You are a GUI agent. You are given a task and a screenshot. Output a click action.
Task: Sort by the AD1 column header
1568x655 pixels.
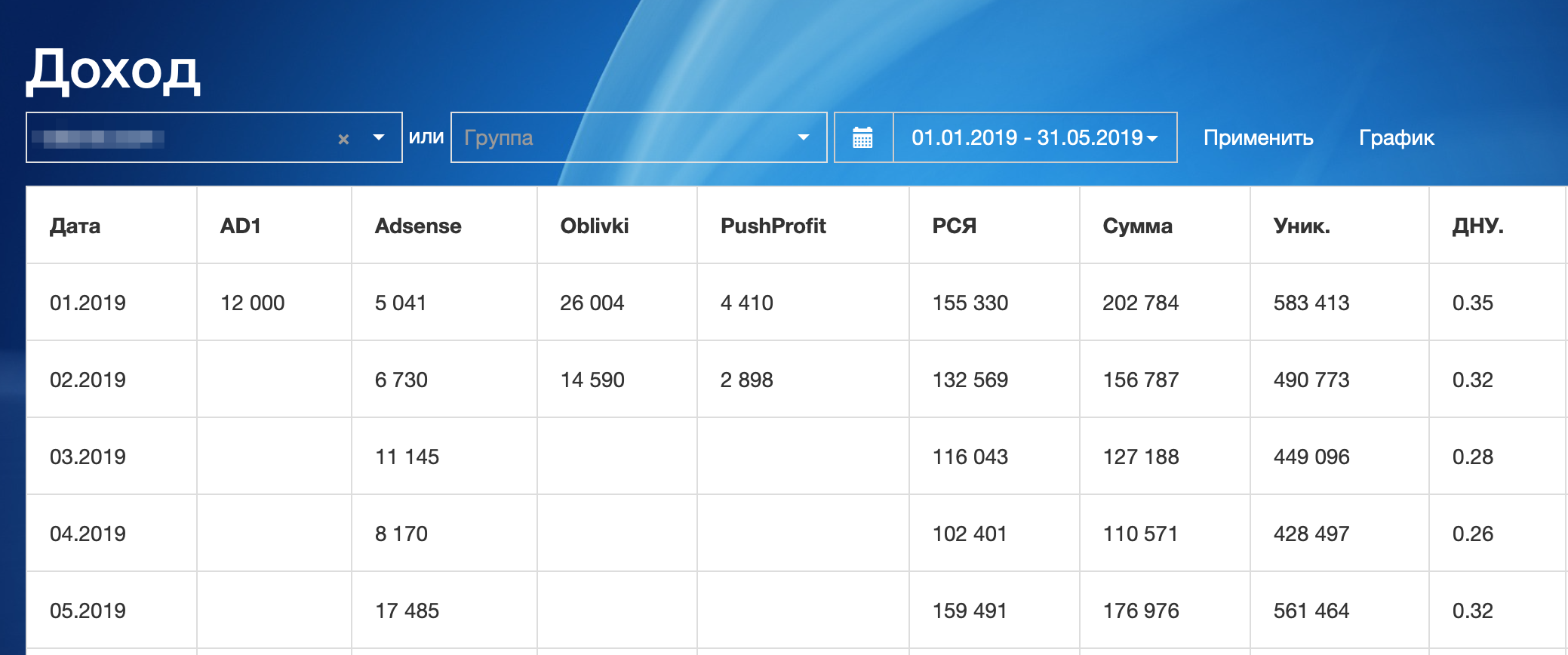coord(240,226)
